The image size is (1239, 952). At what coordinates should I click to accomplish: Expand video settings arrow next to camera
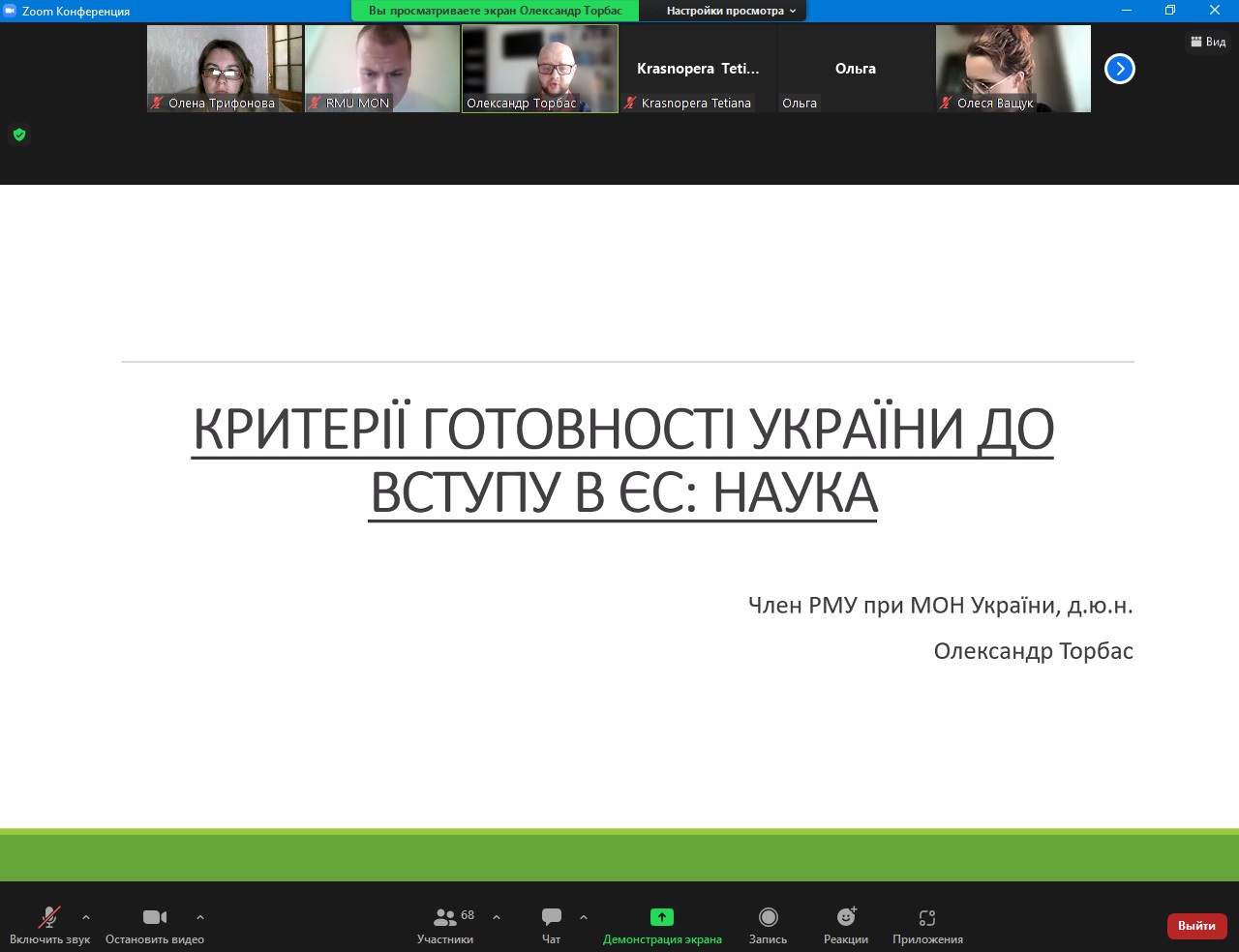coord(200,917)
